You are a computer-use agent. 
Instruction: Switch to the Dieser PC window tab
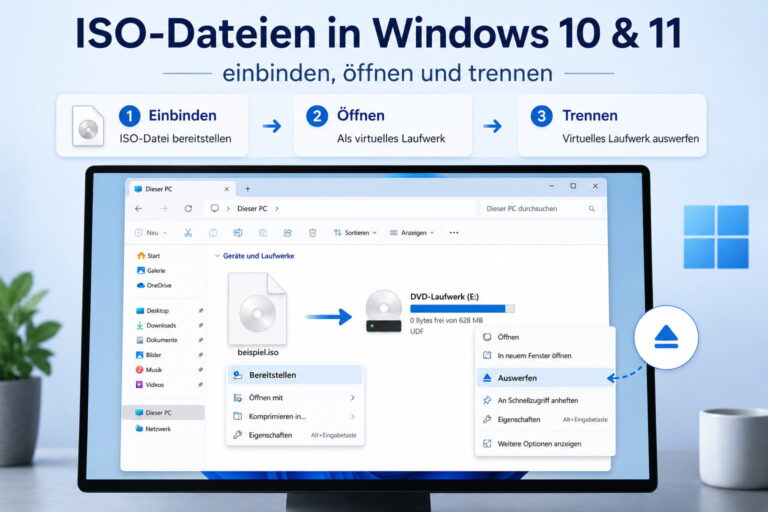[181, 189]
